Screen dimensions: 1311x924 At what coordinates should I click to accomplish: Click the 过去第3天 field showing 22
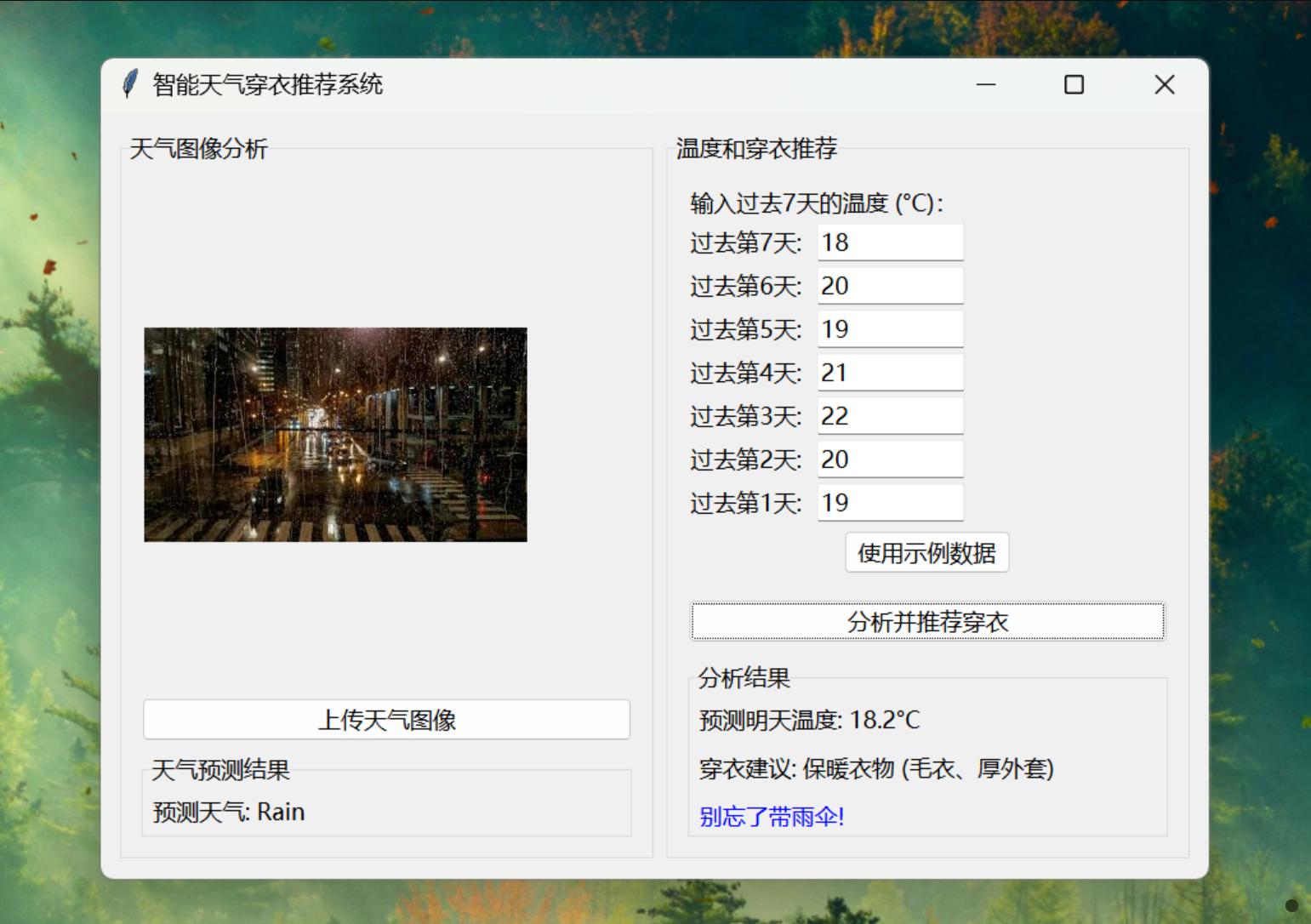point(890,416)
